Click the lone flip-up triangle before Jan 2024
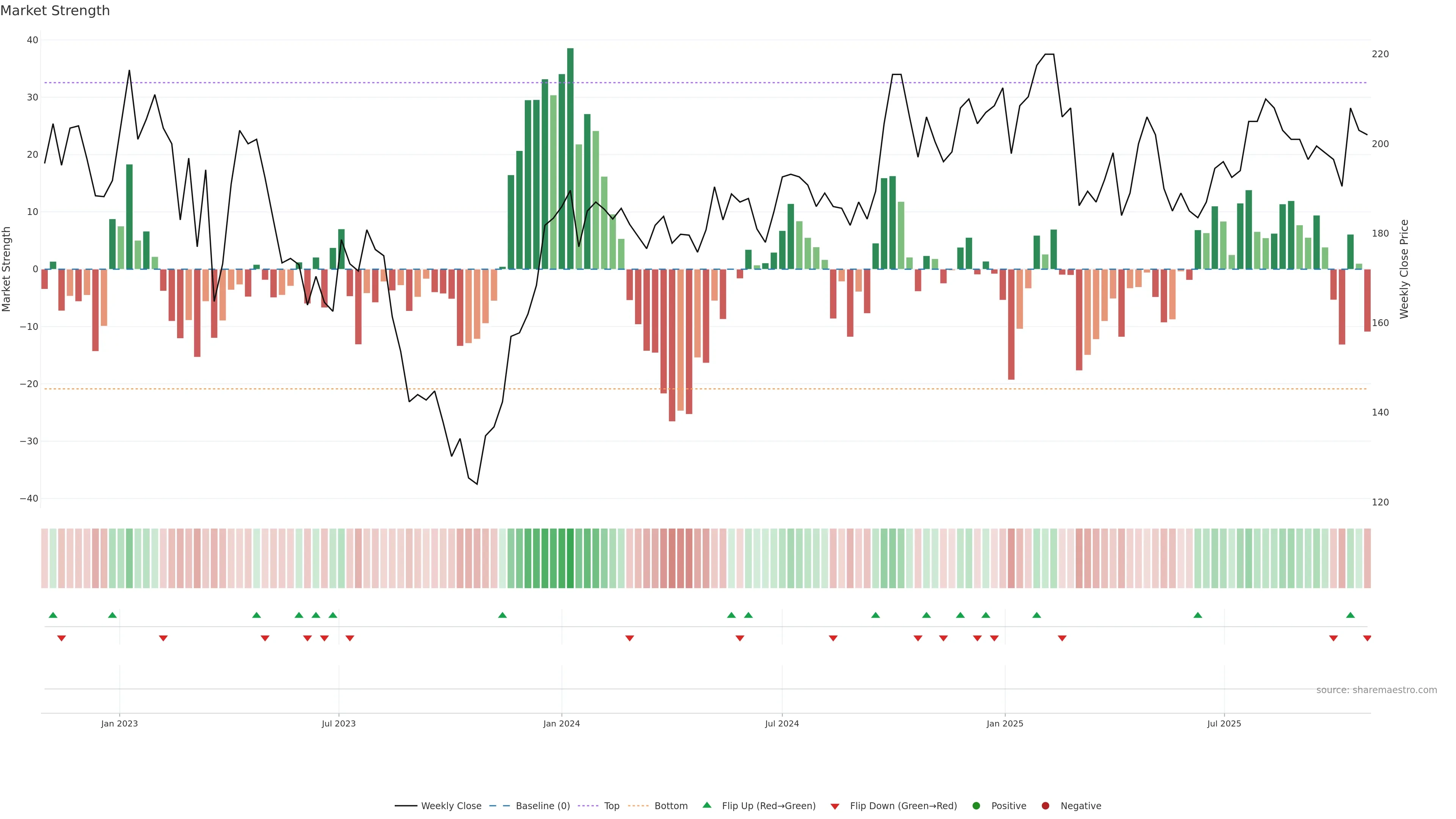 [x=502, y=615]
